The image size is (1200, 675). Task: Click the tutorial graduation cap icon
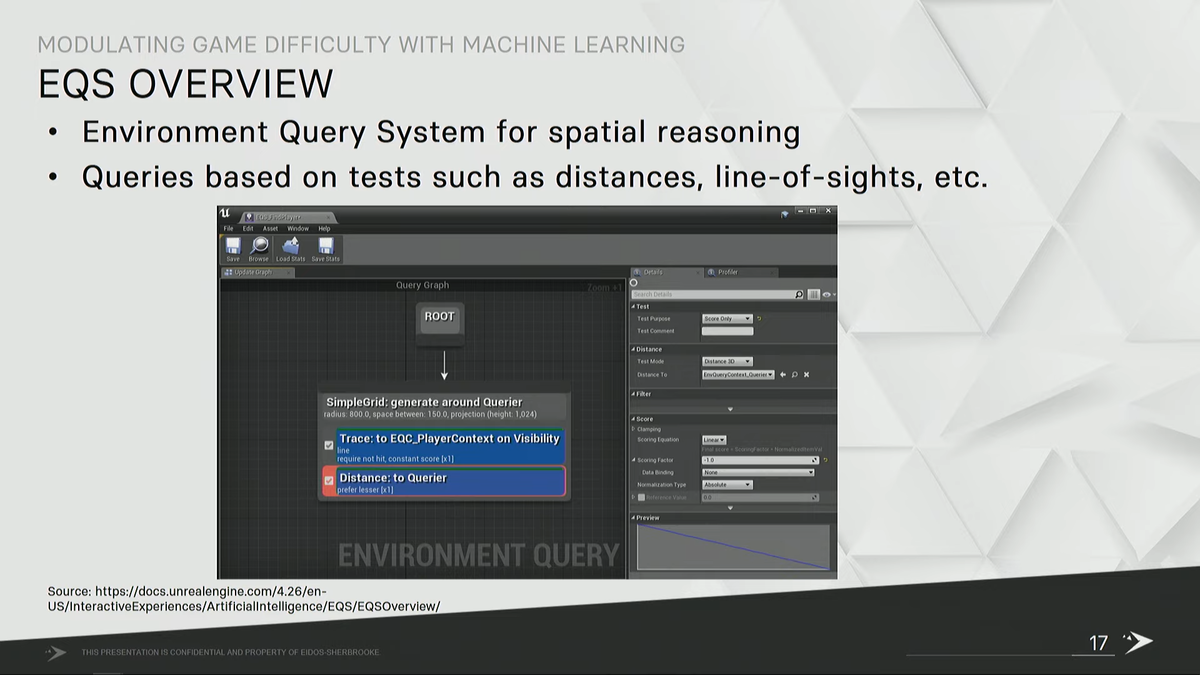tap(785, 213)
